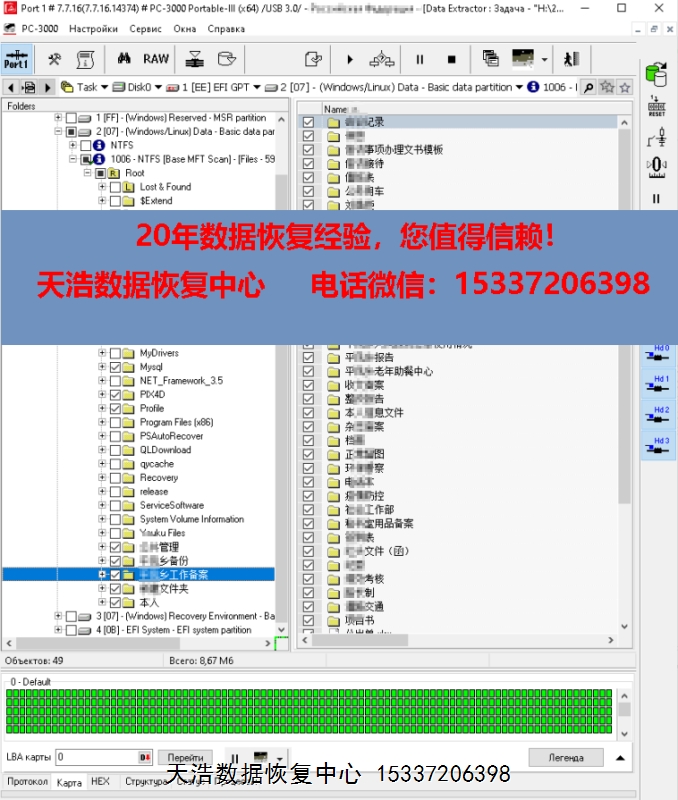Toggle checkbox for the Recovery folder
Viewport: 678px width, 800px height.
pos(115,478)
